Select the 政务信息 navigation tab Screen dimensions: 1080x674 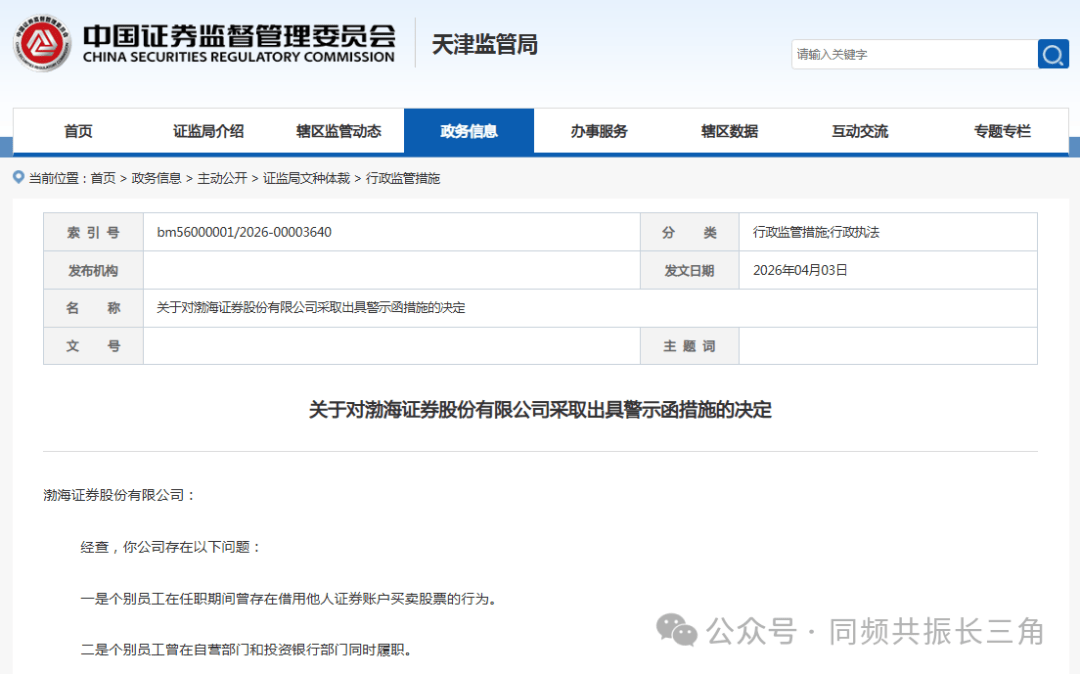coord(468,131)
